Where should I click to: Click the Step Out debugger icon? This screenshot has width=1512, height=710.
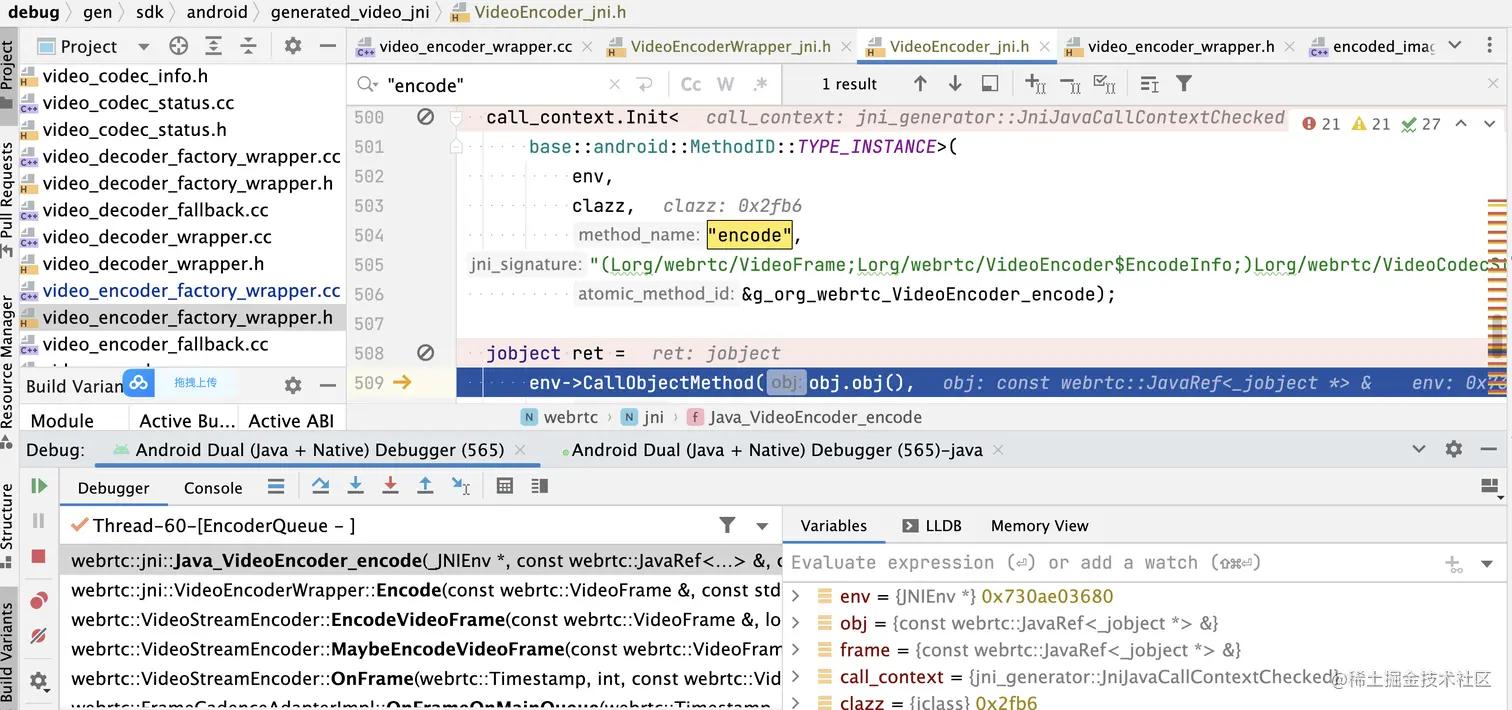click(x=425, y=486)
